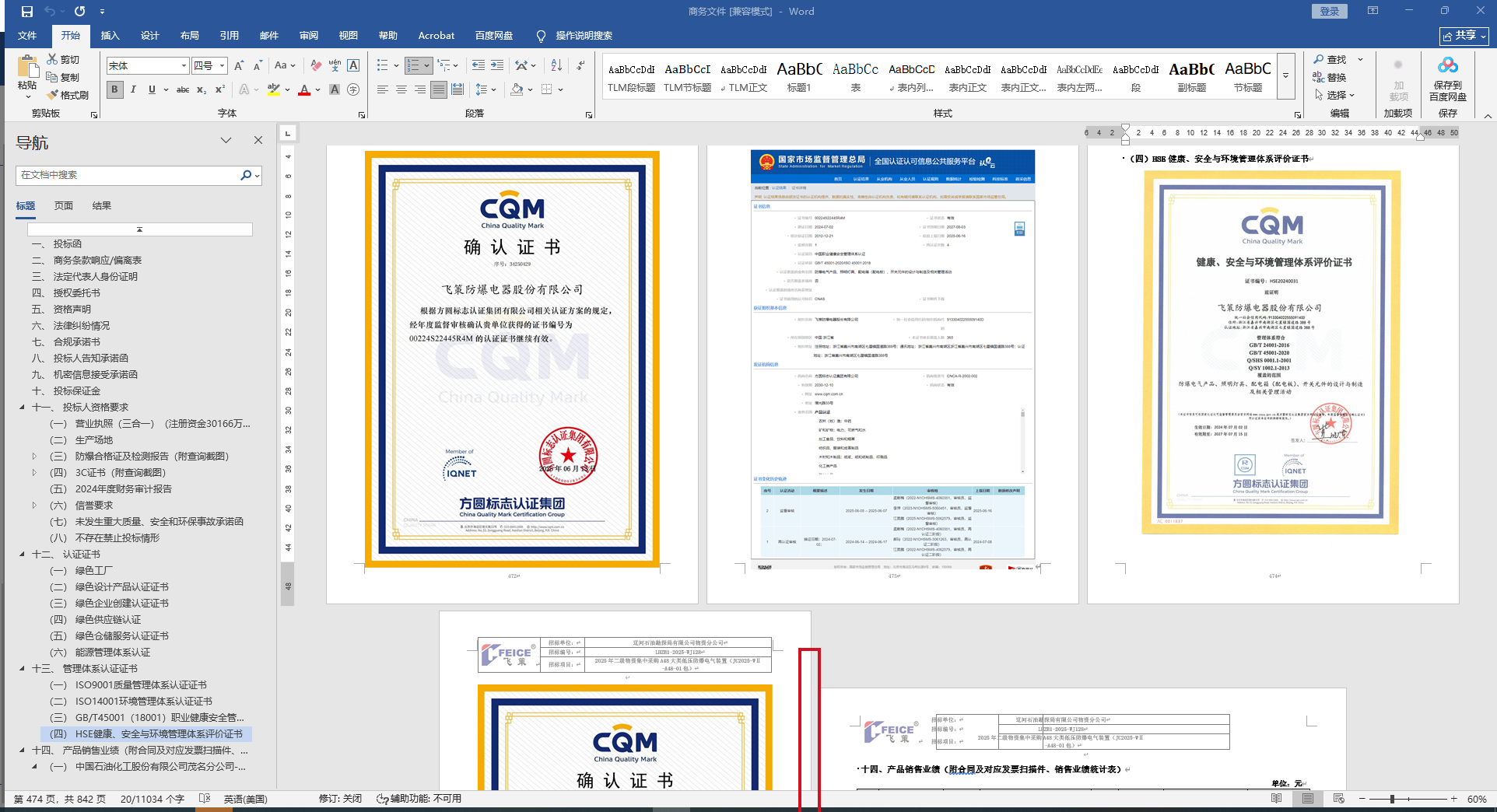Save to Baidu Netdisk with 保存到百度网盘

(1448, 79)
